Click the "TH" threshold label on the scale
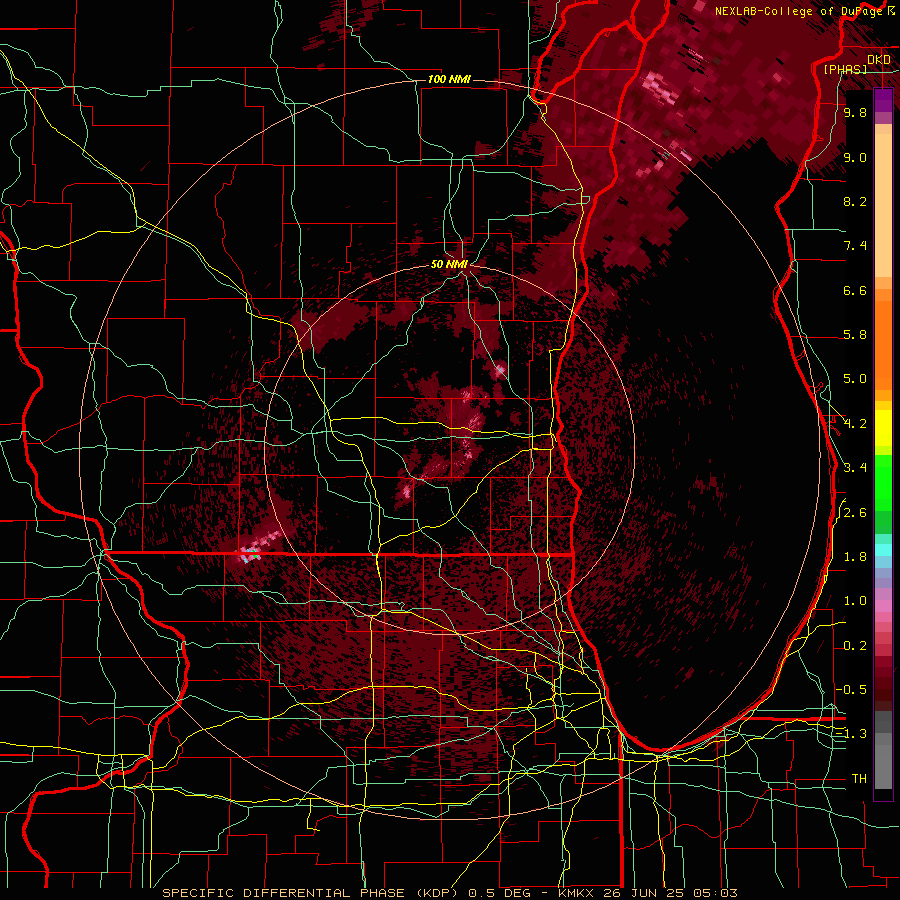Screen dimensions: 900x900 [859, 779]
